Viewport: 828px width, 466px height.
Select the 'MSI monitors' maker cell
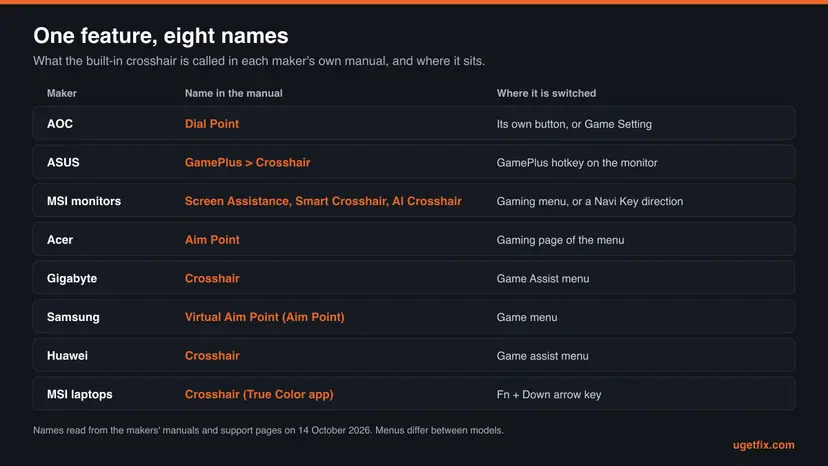click(x=84, y=201)
